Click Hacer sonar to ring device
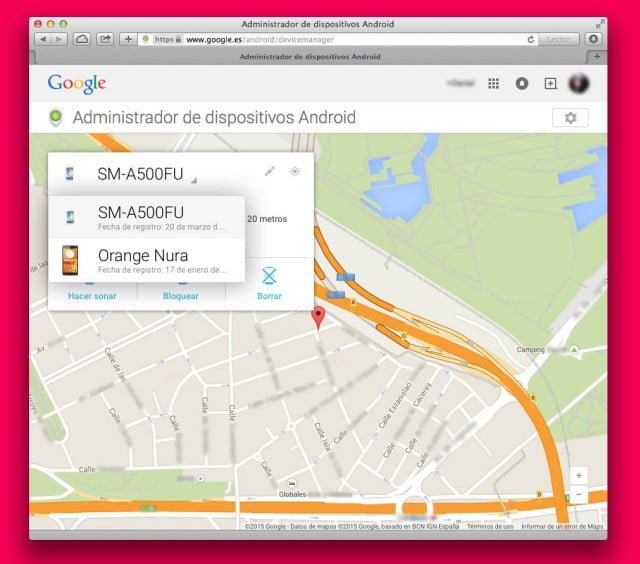The image size is (640, 564). [92, 296]
